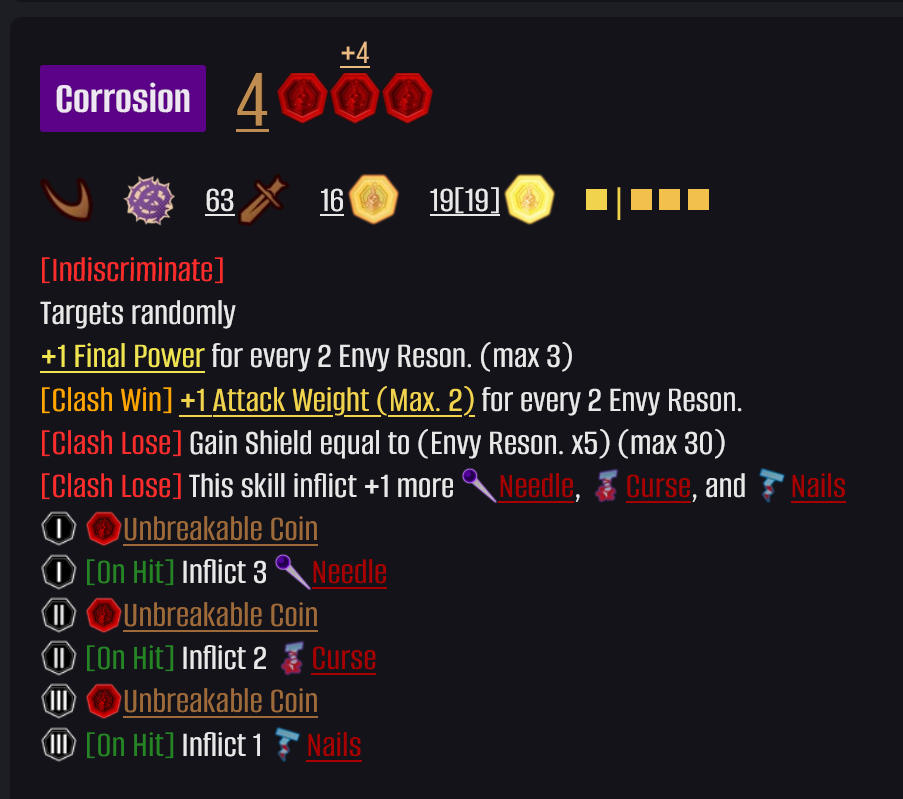Viewport: 903px width, 799px height.
Task: Click first Unbreakable Coin link for coin I
Action: [221, 529]
